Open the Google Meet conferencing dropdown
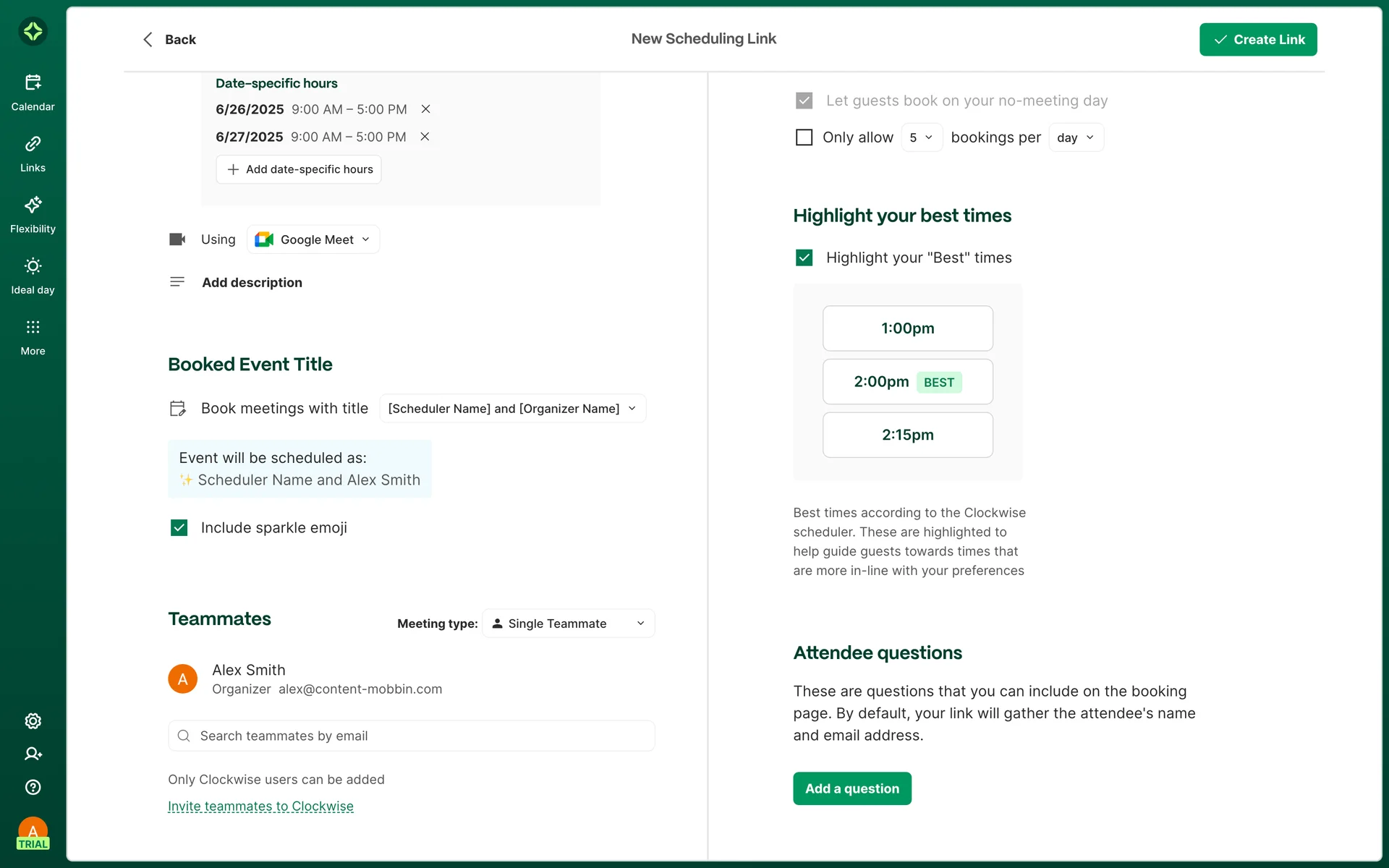This screenshot has width=1389, height=868. 313,239
